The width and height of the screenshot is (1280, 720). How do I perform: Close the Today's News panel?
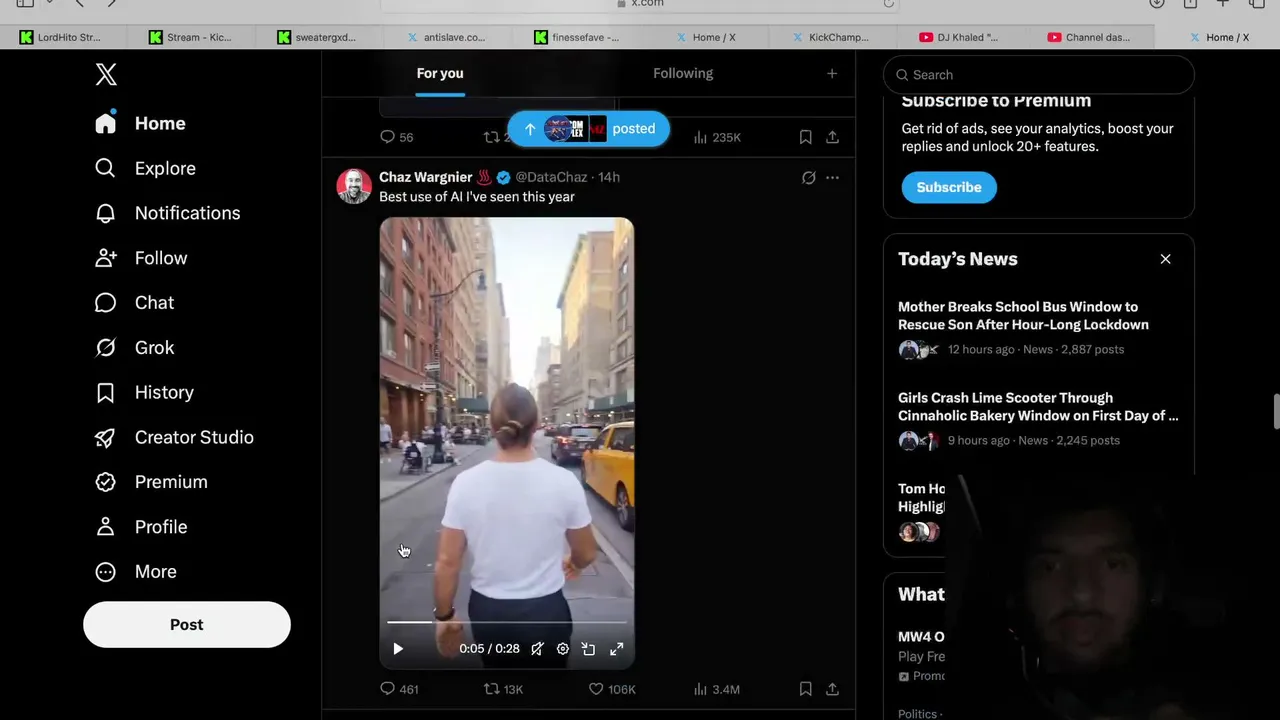pos(1165,259)
